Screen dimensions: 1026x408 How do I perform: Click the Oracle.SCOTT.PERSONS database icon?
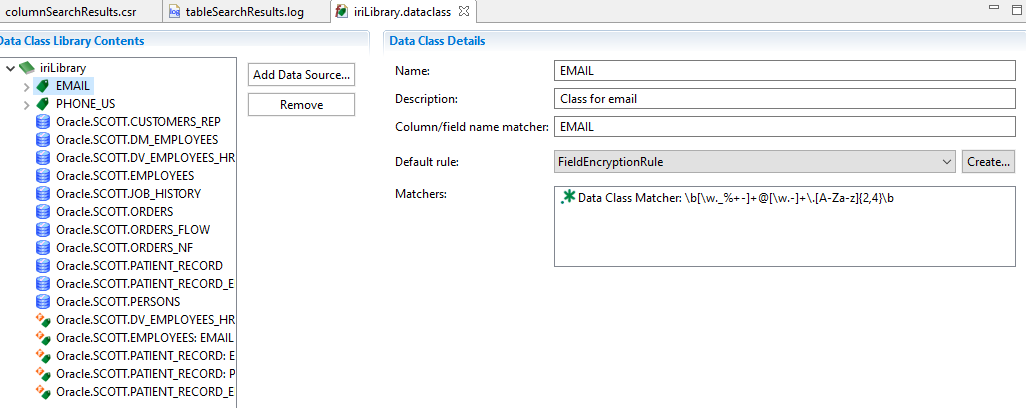point(42,301)
